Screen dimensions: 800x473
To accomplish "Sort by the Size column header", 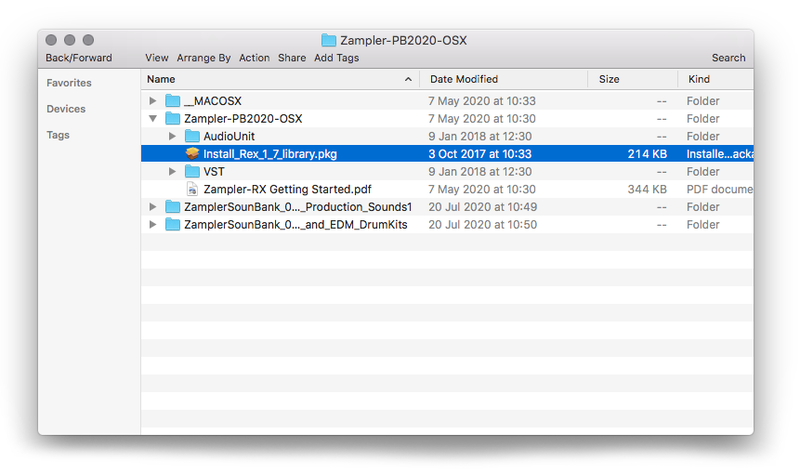I will tap(609, 79).
